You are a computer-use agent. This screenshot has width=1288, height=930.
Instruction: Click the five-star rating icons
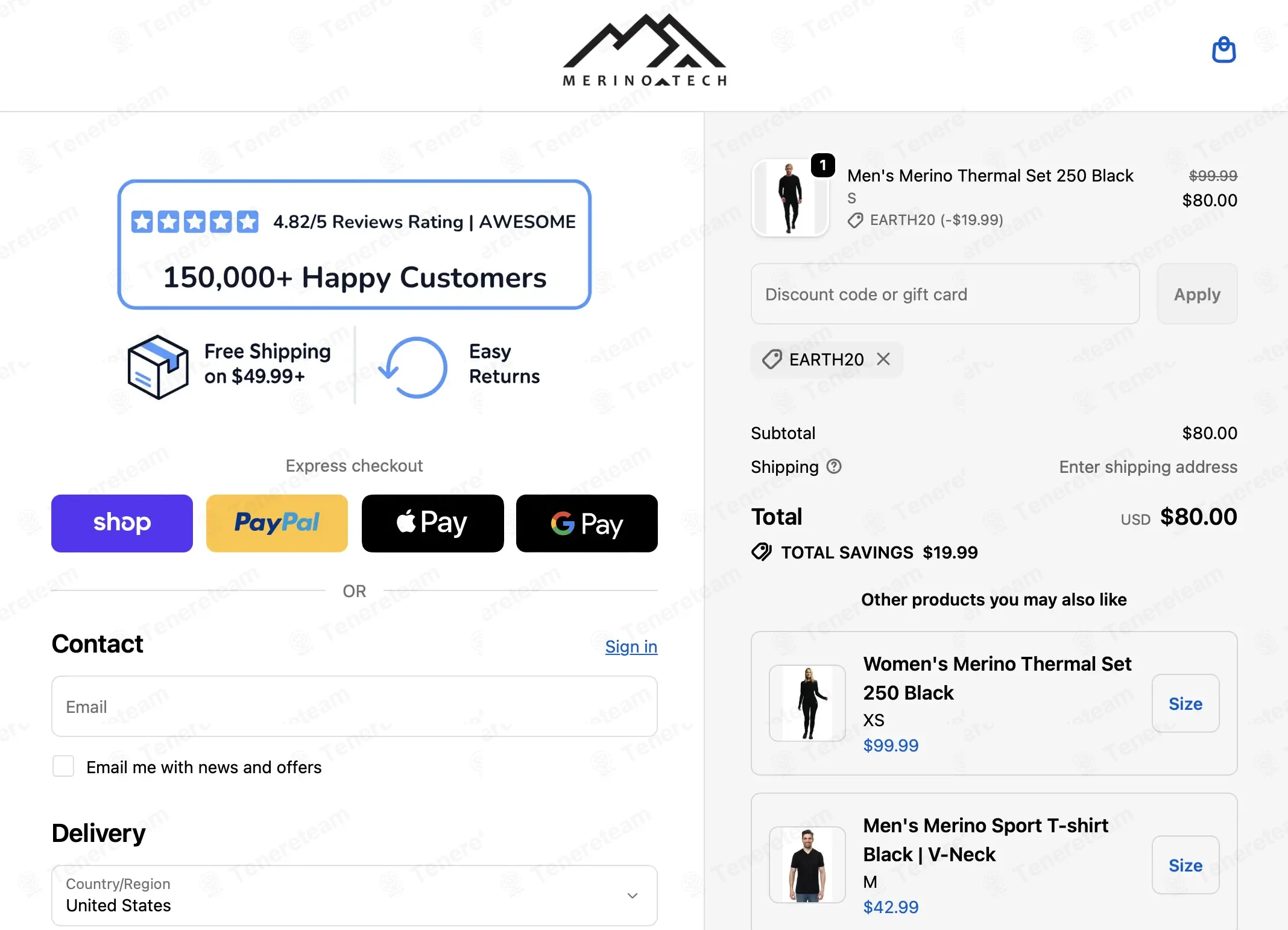[x=195, y=222]
